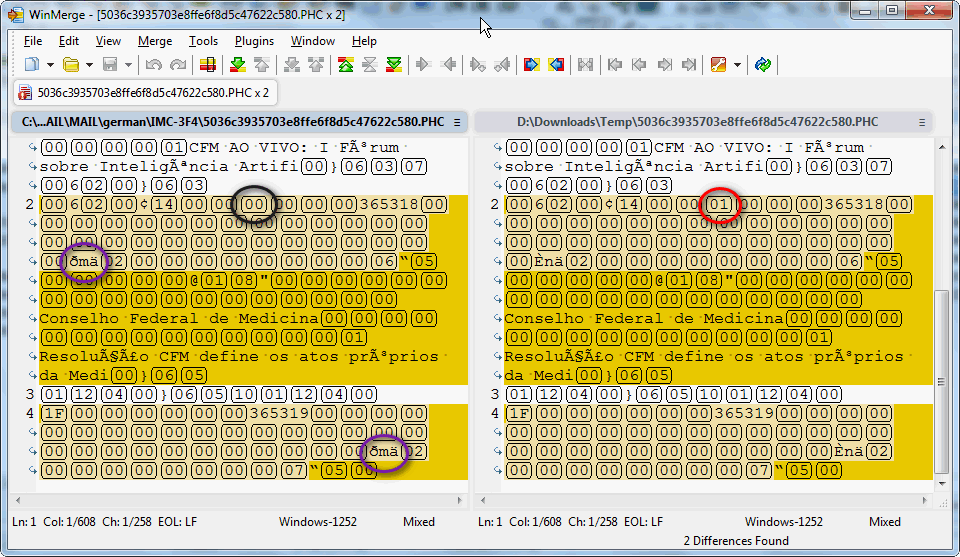
Task: Click Copy All to Left icon
Action: pos(556,65)
